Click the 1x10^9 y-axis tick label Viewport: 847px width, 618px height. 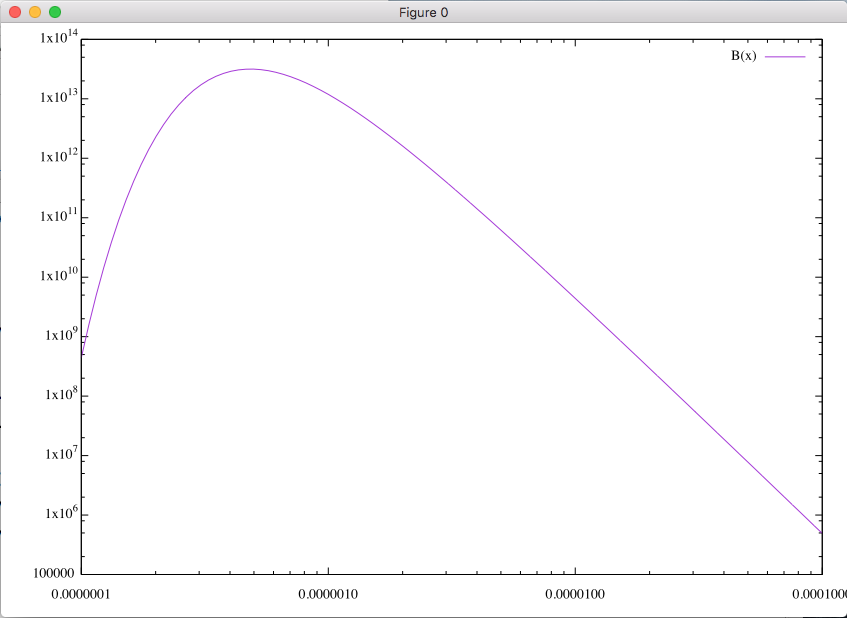pos(60,336)
